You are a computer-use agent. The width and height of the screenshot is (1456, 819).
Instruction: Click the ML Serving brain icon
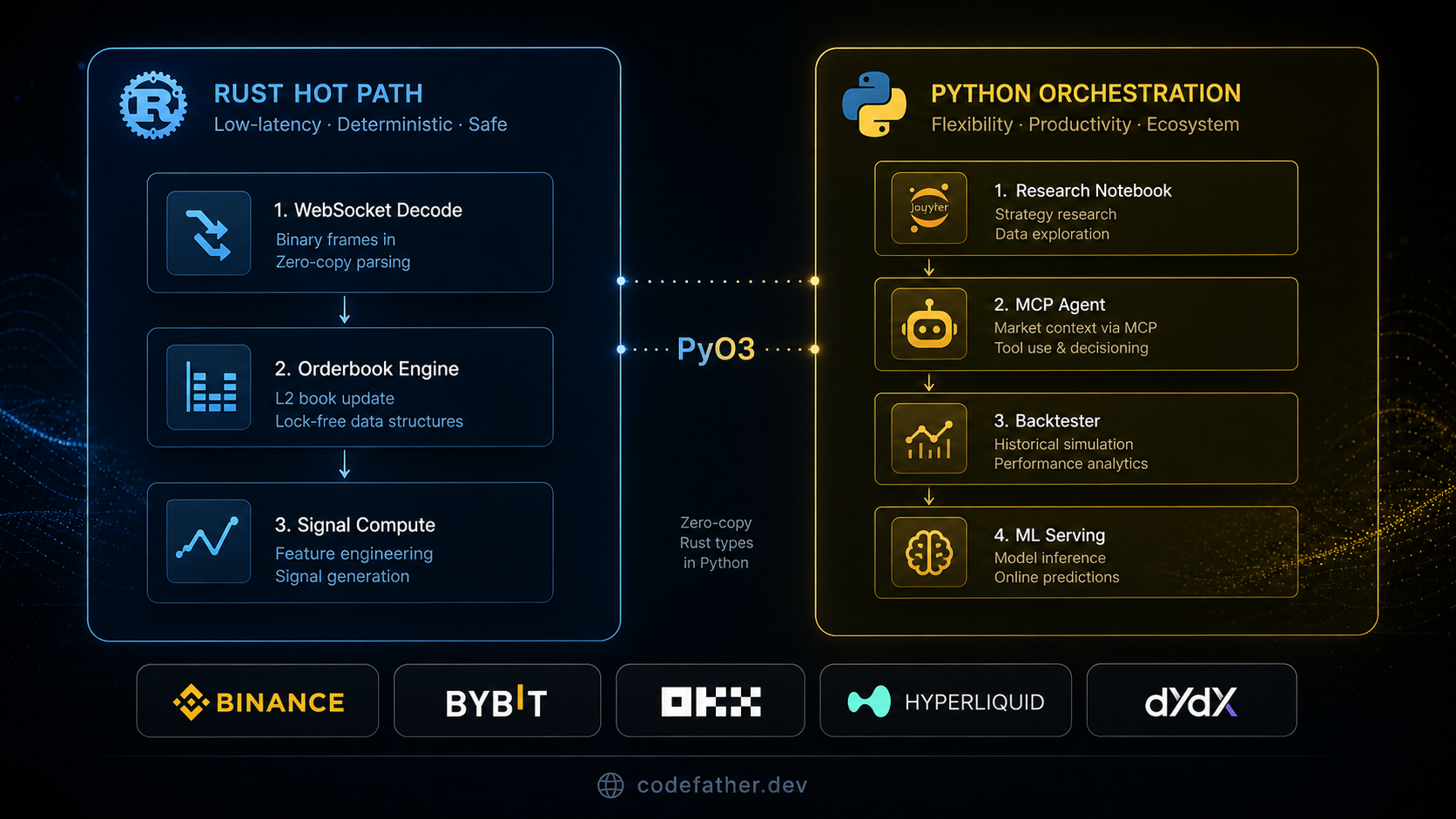[x=929, y=552]
